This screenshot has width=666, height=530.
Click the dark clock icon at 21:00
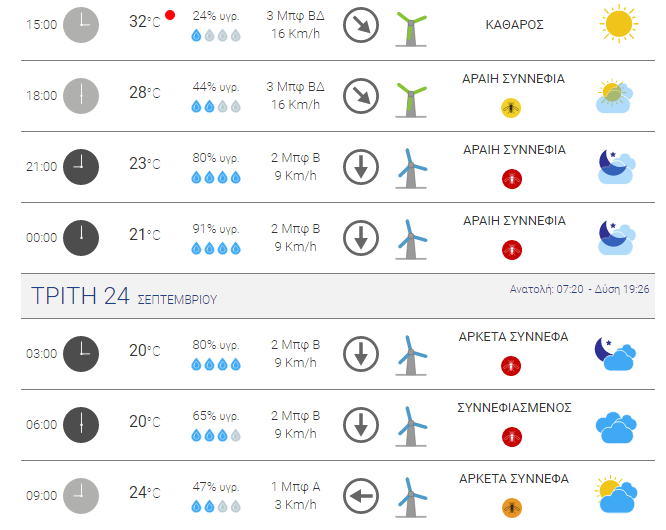click(x=81, y=167)
